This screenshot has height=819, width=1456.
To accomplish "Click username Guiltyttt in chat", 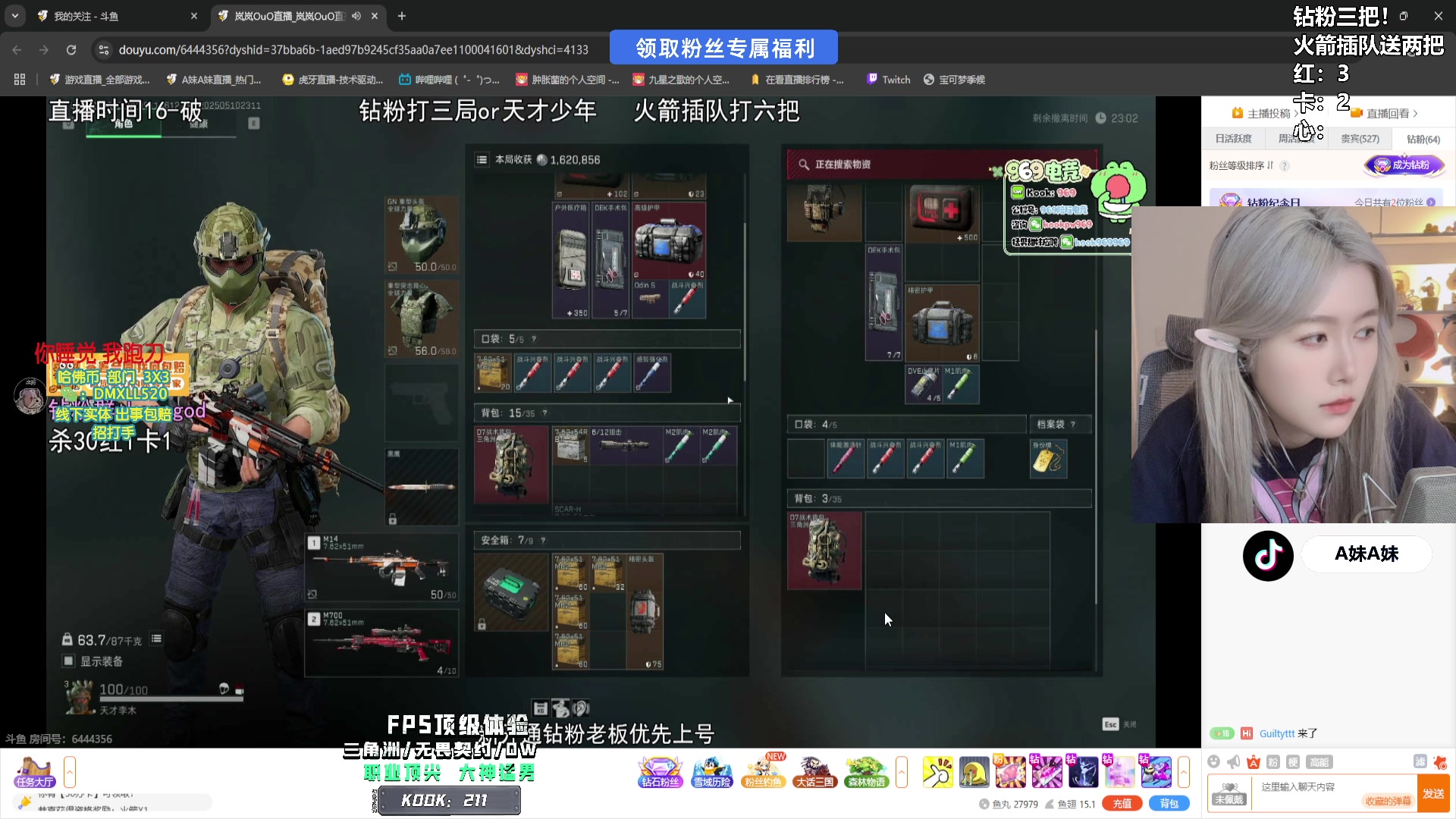I will pyautogui.click(x=1277, y=733).
